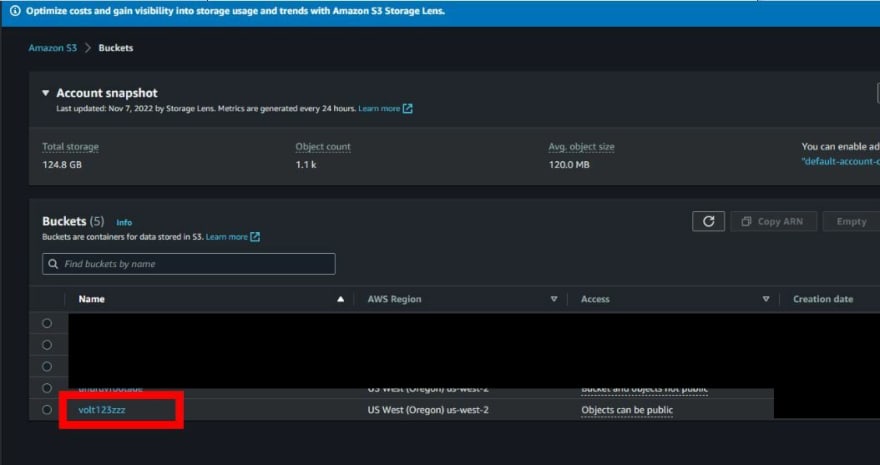Select the second bucket radio button

coord(47,345)
